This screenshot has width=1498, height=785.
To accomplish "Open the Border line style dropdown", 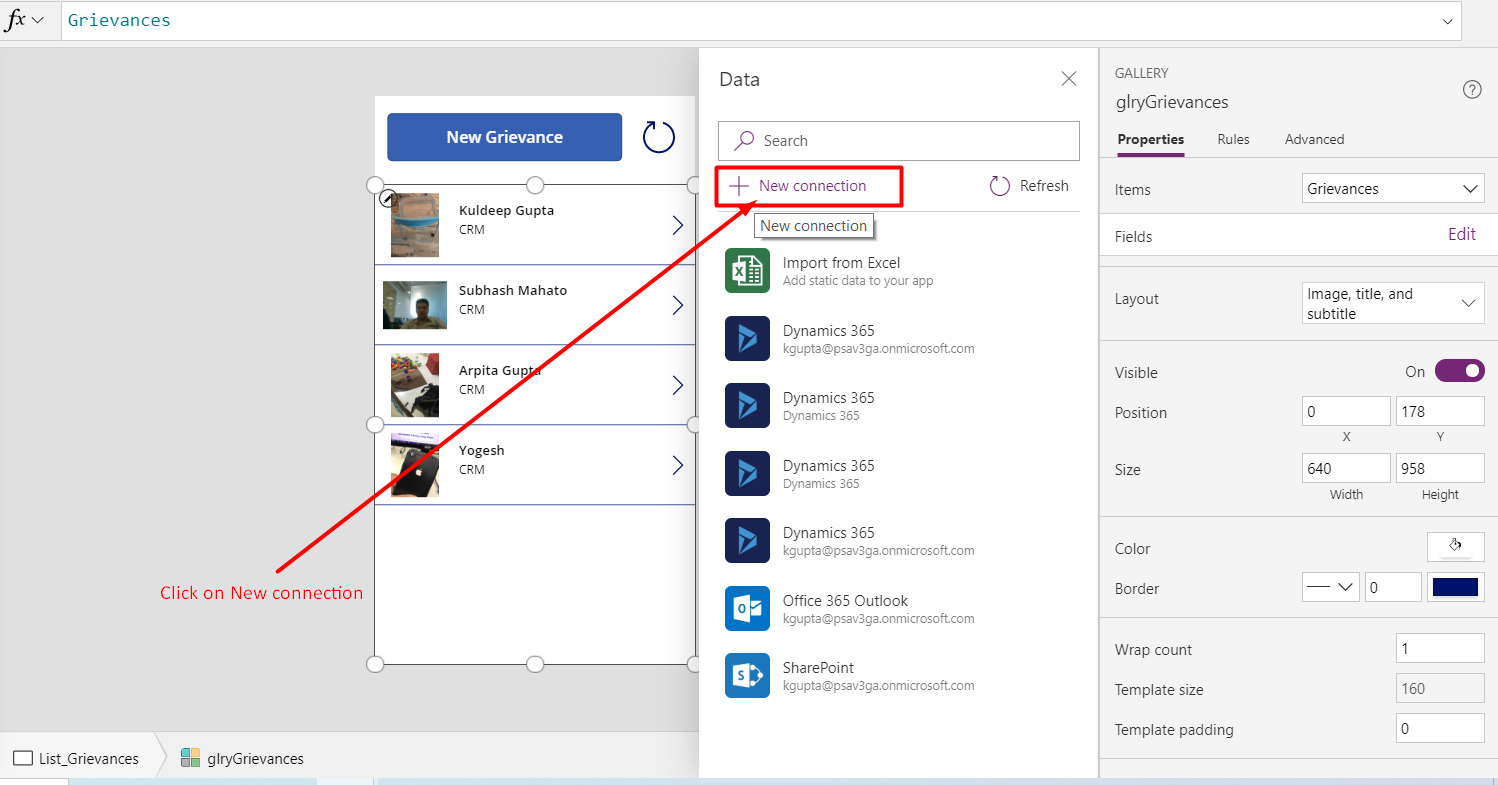I will click(x=1330, y=588).
